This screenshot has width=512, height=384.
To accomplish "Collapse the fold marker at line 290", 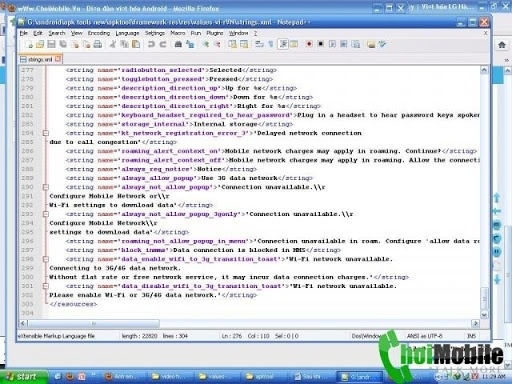I will coord(46,187).
